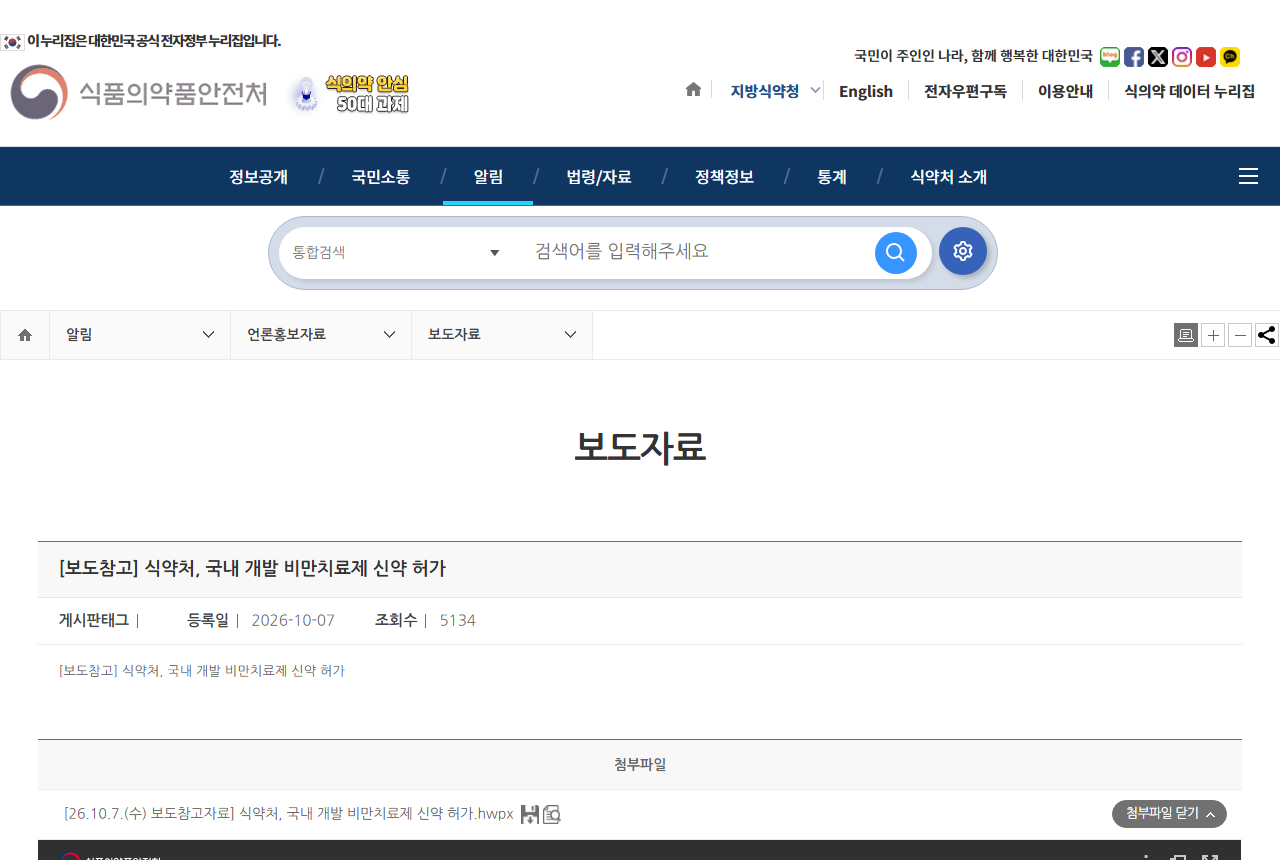Open the 알림 main menu

pos(488,177)
